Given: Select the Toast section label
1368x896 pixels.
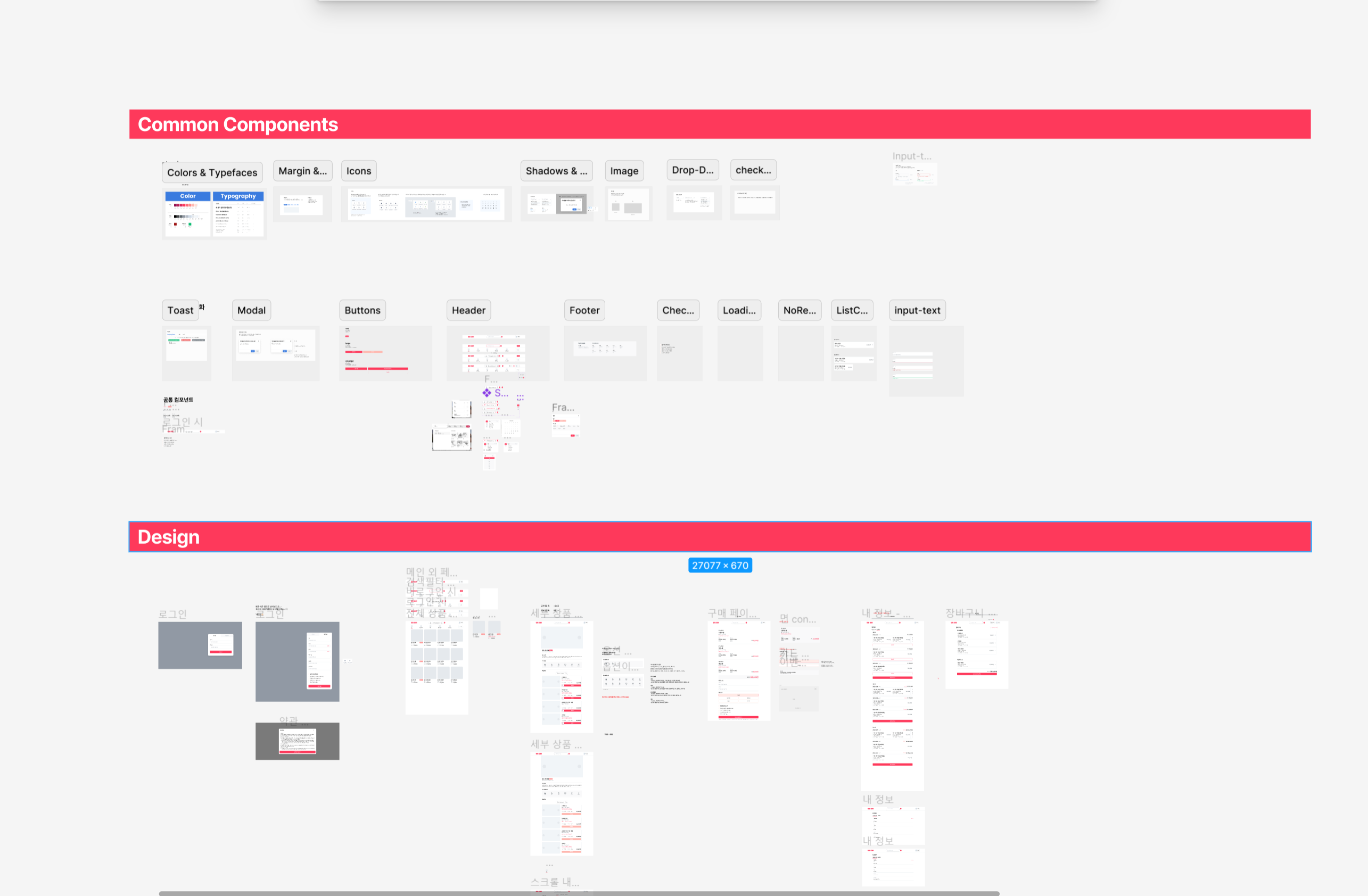Looking at the screenshot, I should (180, 310).
